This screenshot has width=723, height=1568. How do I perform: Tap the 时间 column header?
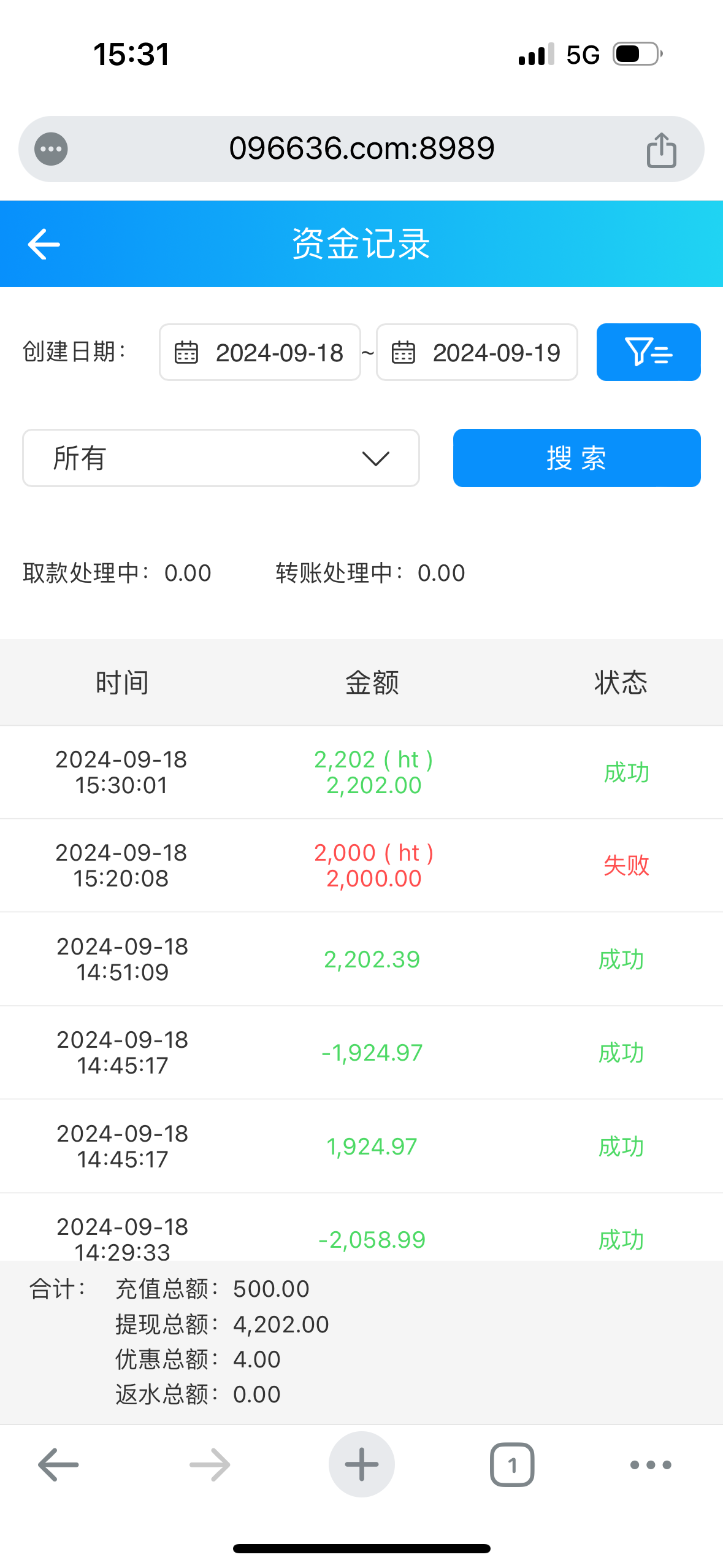tap(122, 682)
